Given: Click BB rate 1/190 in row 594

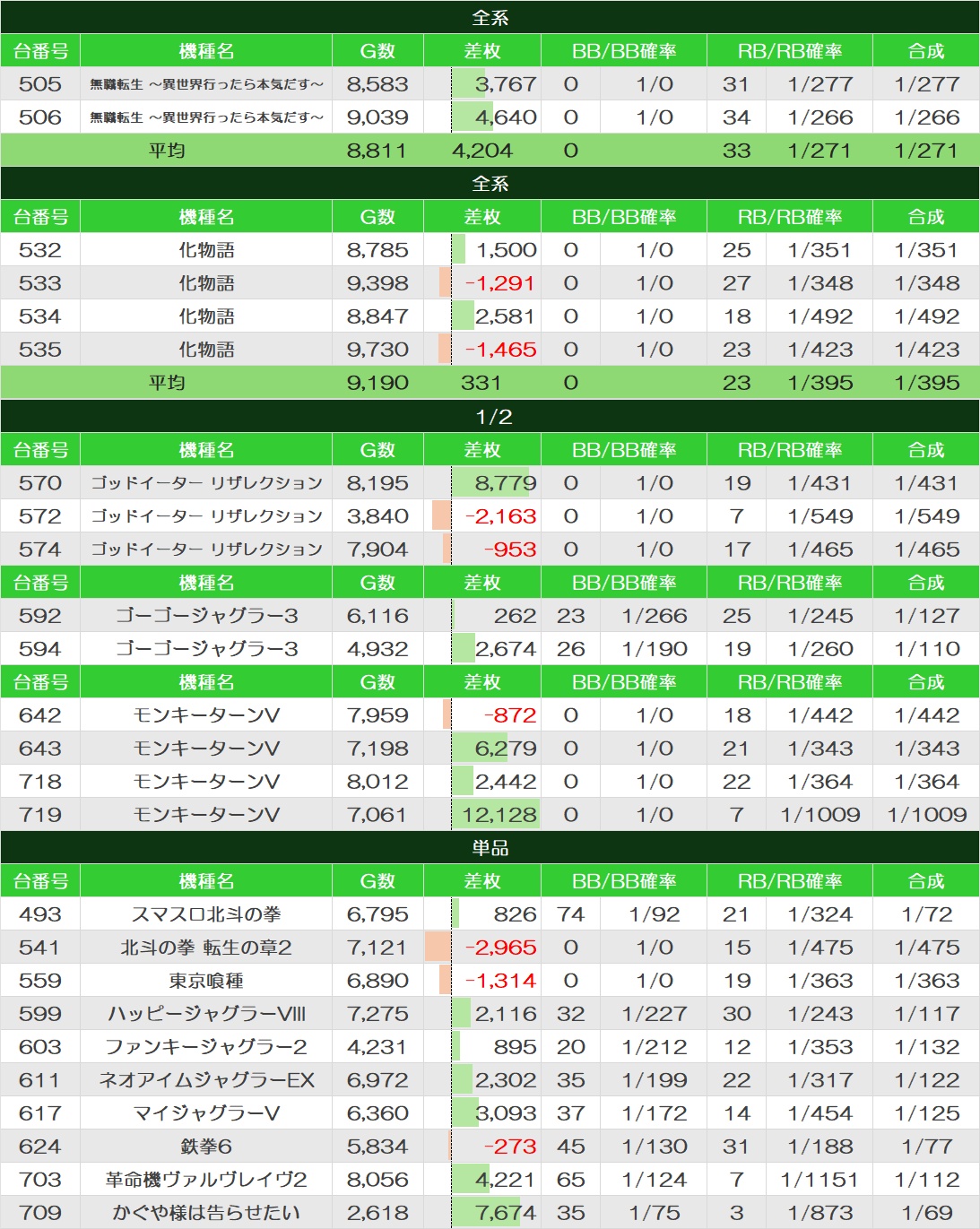Looking at the screenshot, I should 654,649.
